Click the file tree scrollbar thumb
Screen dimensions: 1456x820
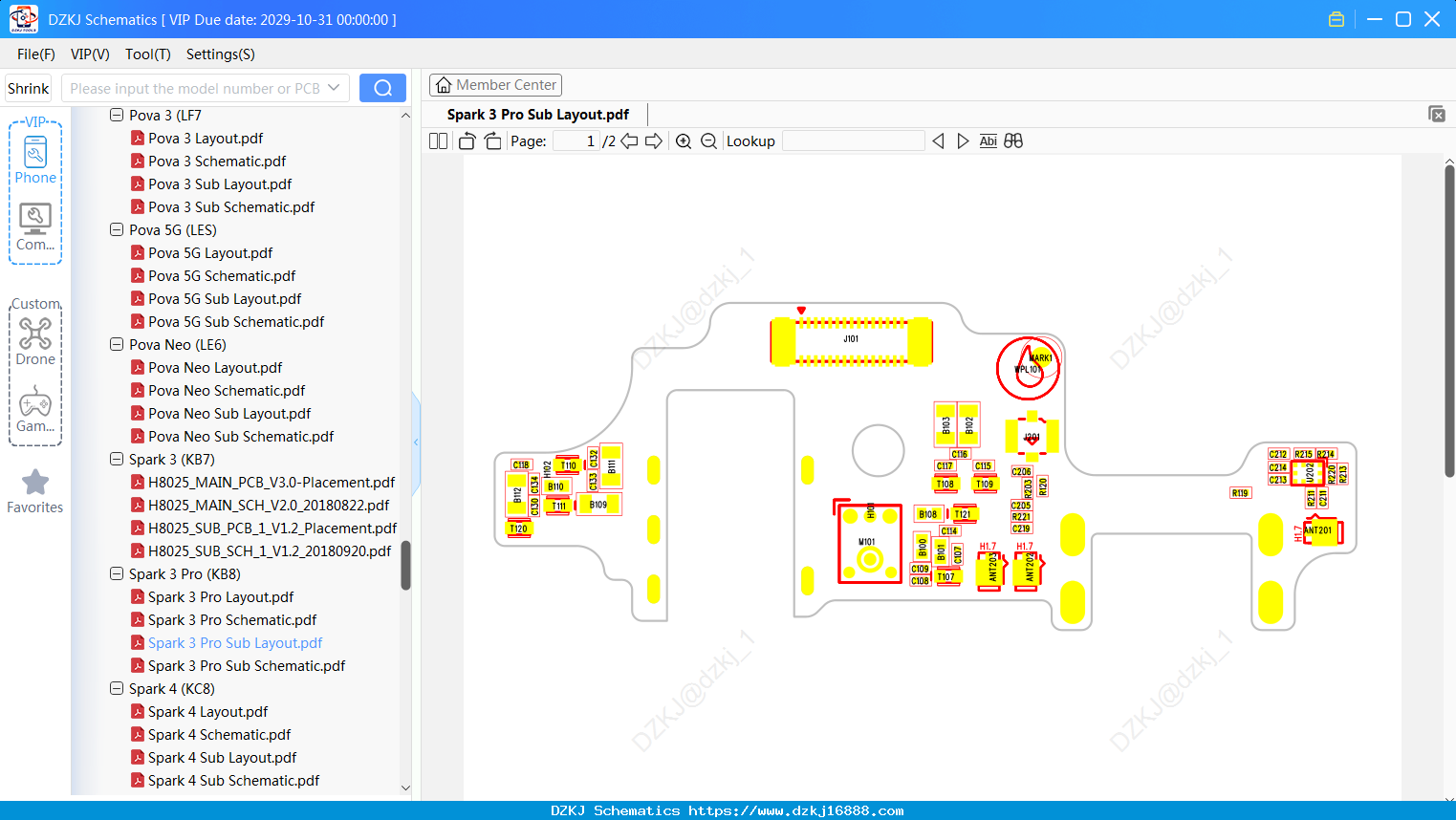tap(405, 566)
